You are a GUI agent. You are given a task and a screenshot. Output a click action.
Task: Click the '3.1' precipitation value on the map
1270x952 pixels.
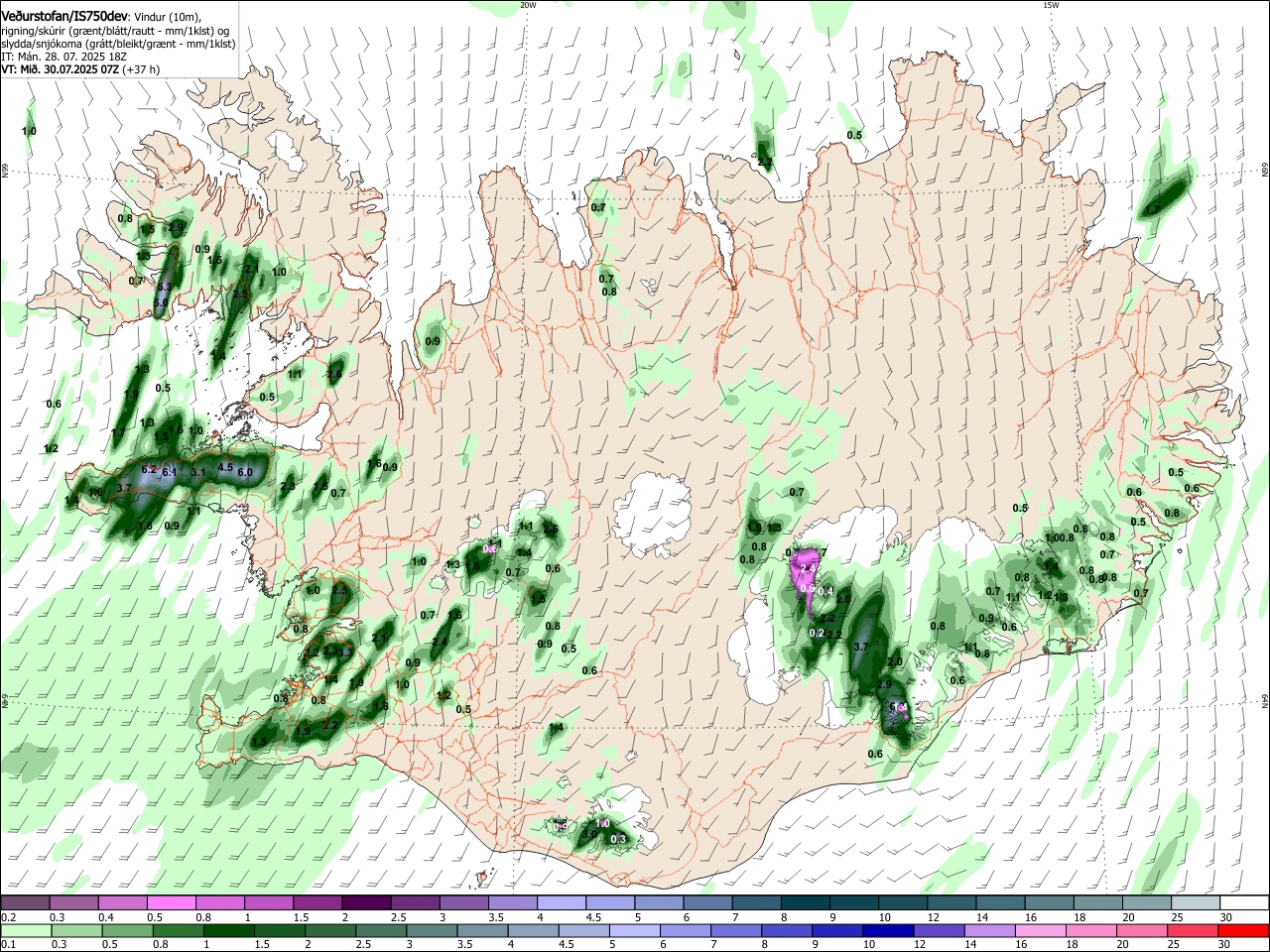point(197,472)
